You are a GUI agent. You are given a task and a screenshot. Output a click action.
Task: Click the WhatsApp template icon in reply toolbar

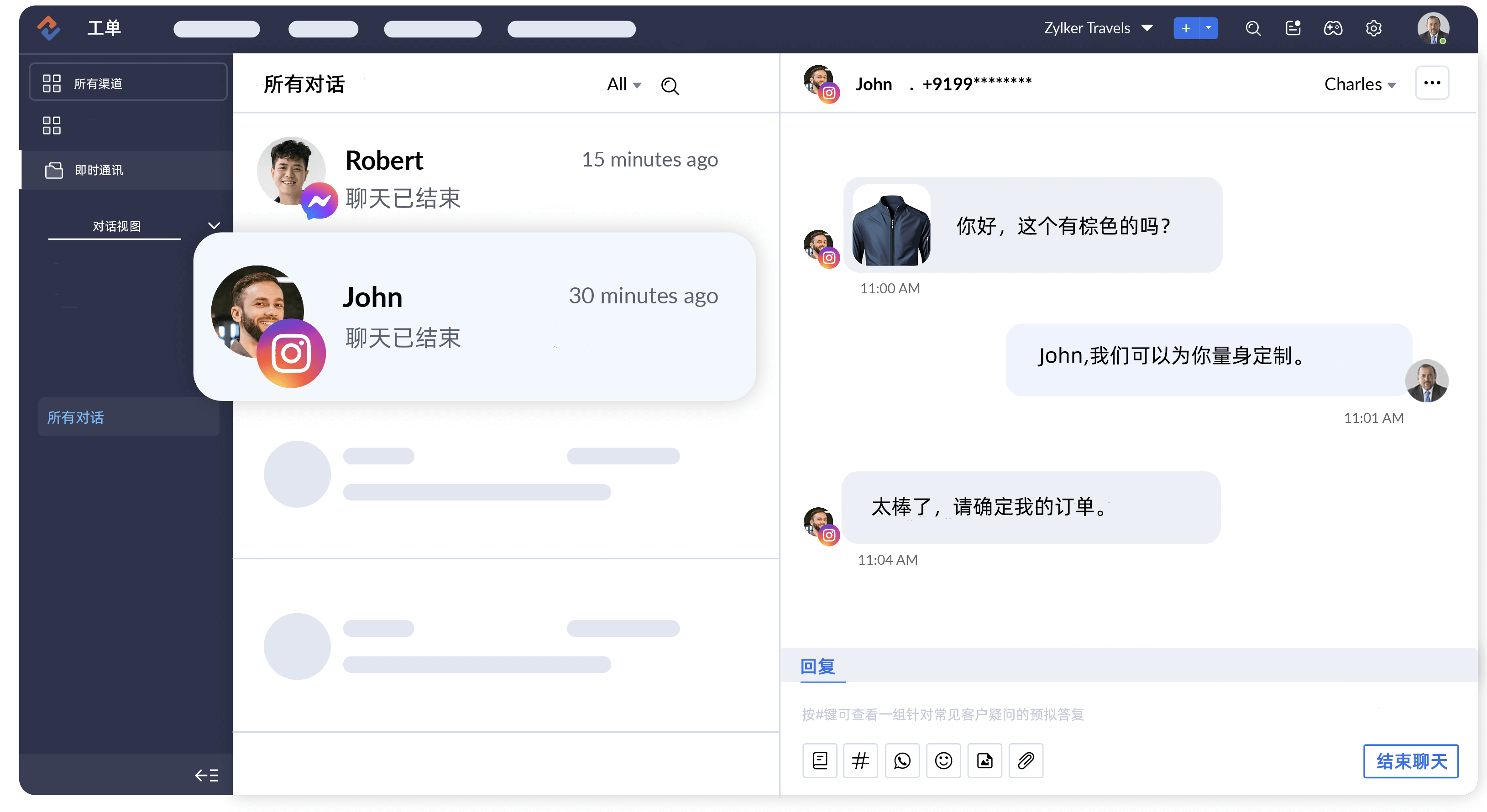click(902, 760)
